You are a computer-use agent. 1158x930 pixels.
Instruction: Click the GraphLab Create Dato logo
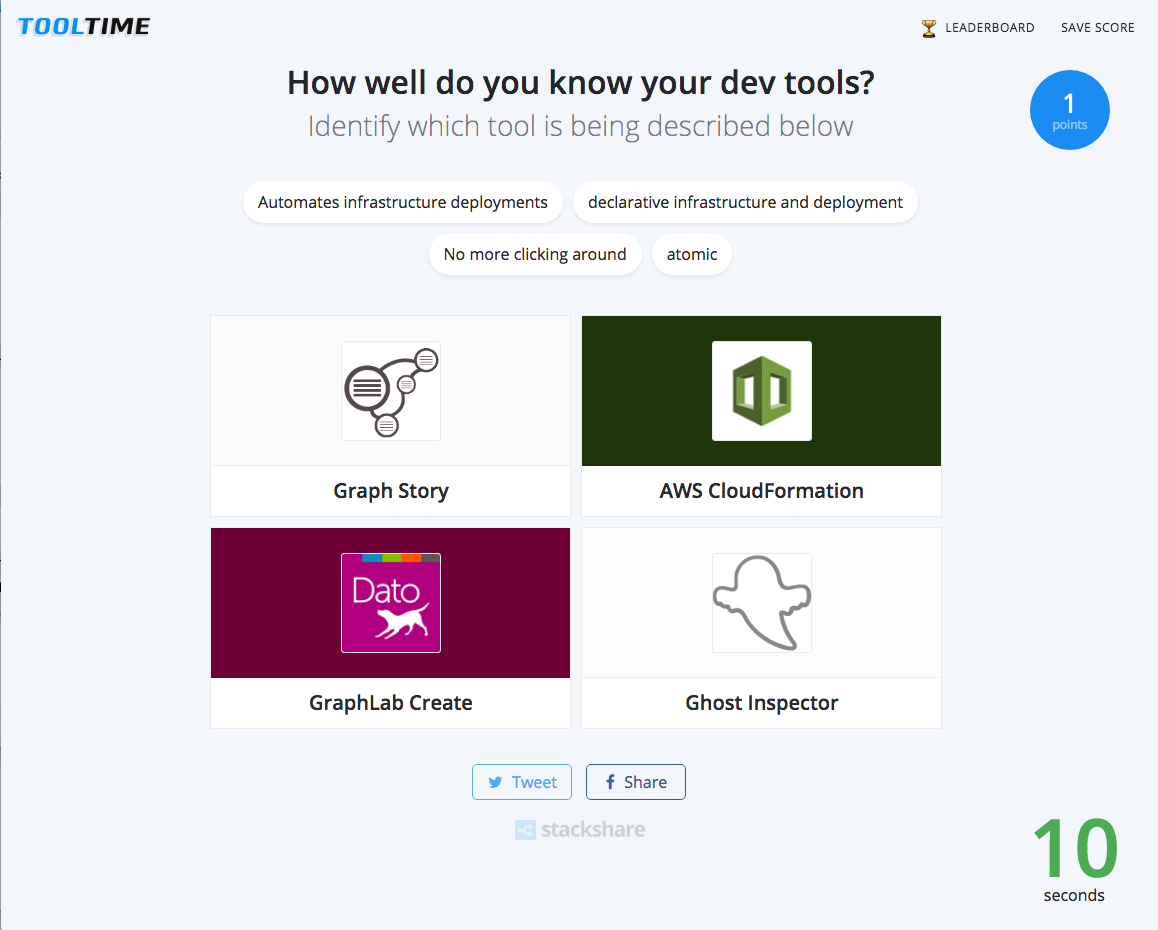coord(391,603)
